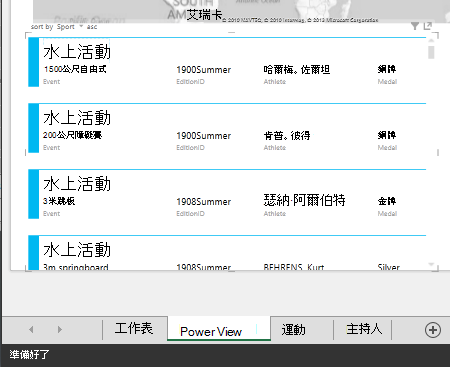Viewport: 450px width, 367px height.
Task: Go to next sheet tab arrow
Action: tap(60, 329)
